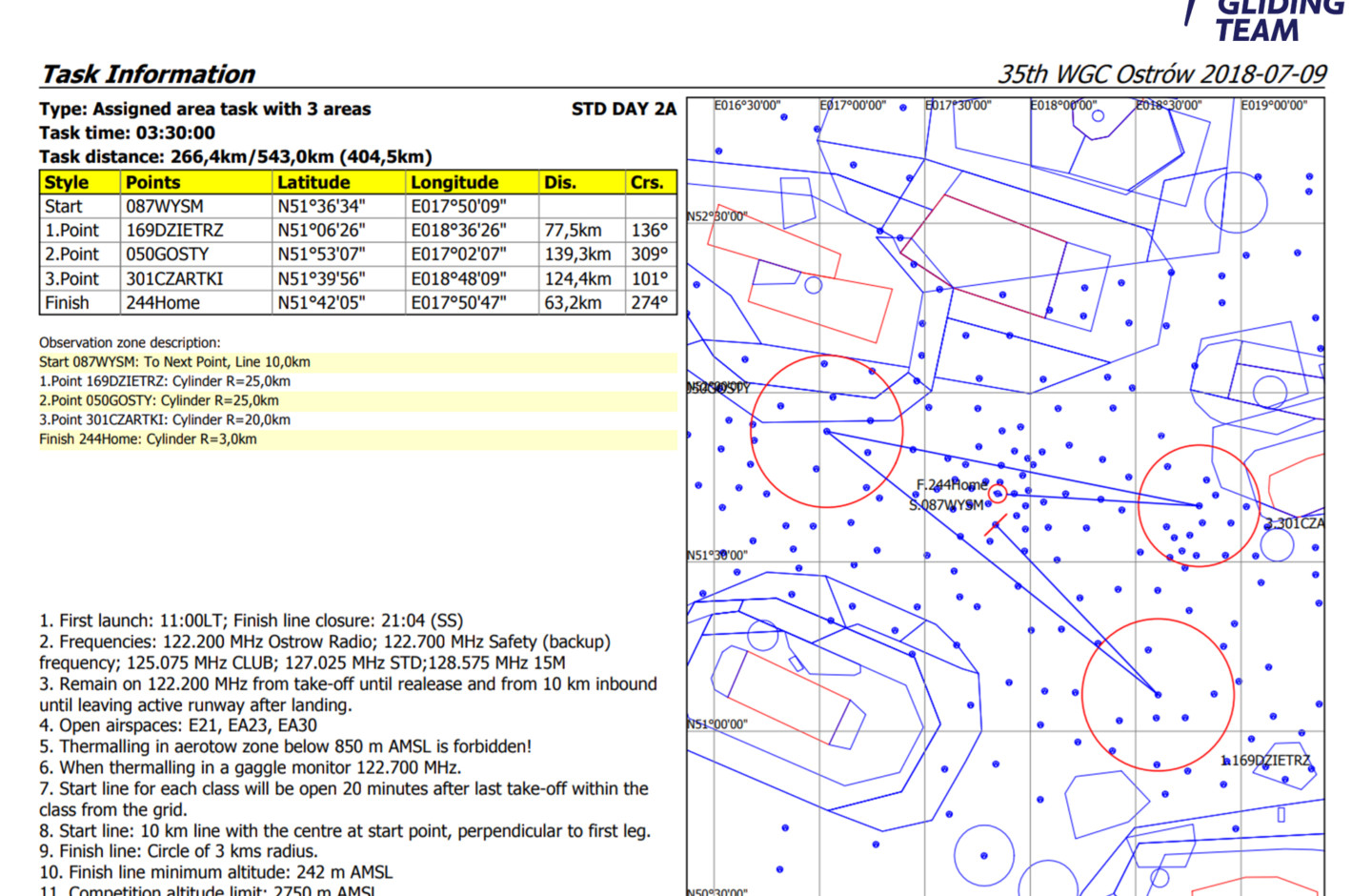Image resolution: width=1372 pixels, height=896 pixels.
Task: Click the 169DZIETRZ cell in the table
Action: tap(174, 231)
